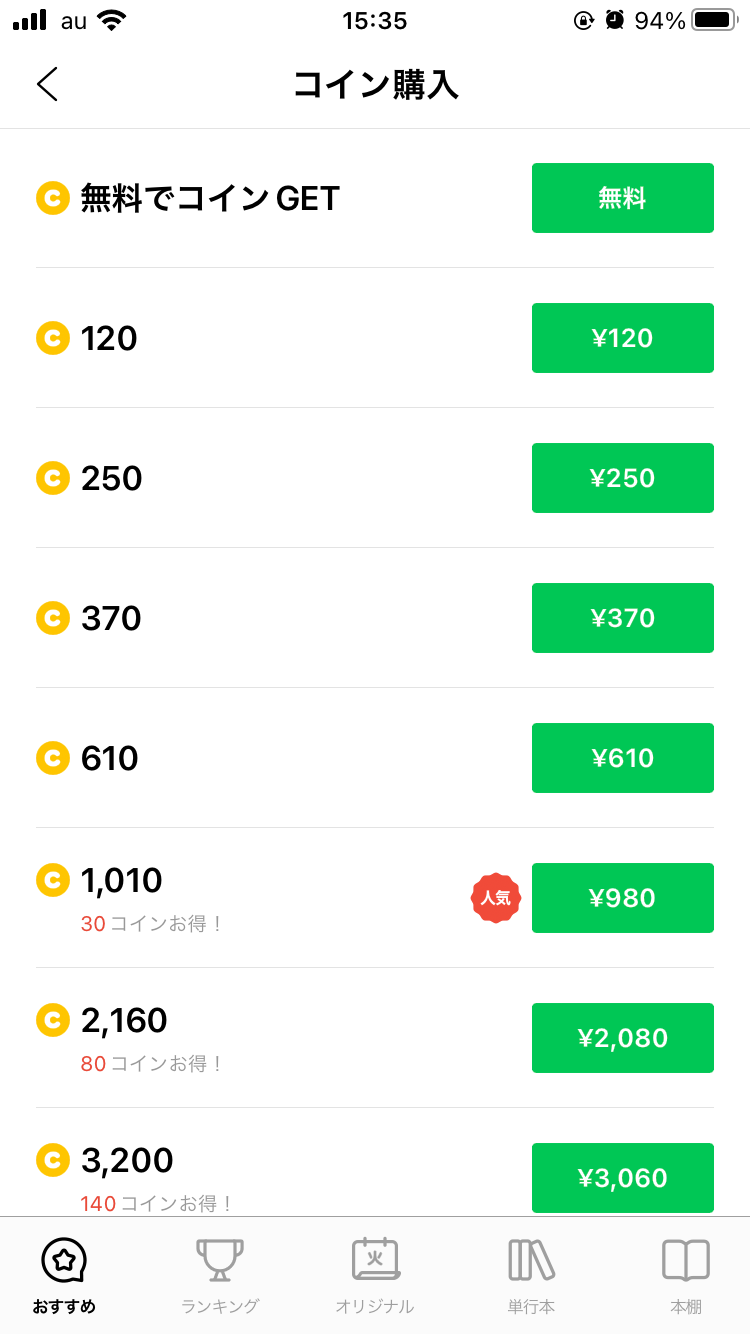The width and height of the screenshot is (750, 1334).
Task: Tap the 2,160 coin row text
Action: click(124, 1020)
